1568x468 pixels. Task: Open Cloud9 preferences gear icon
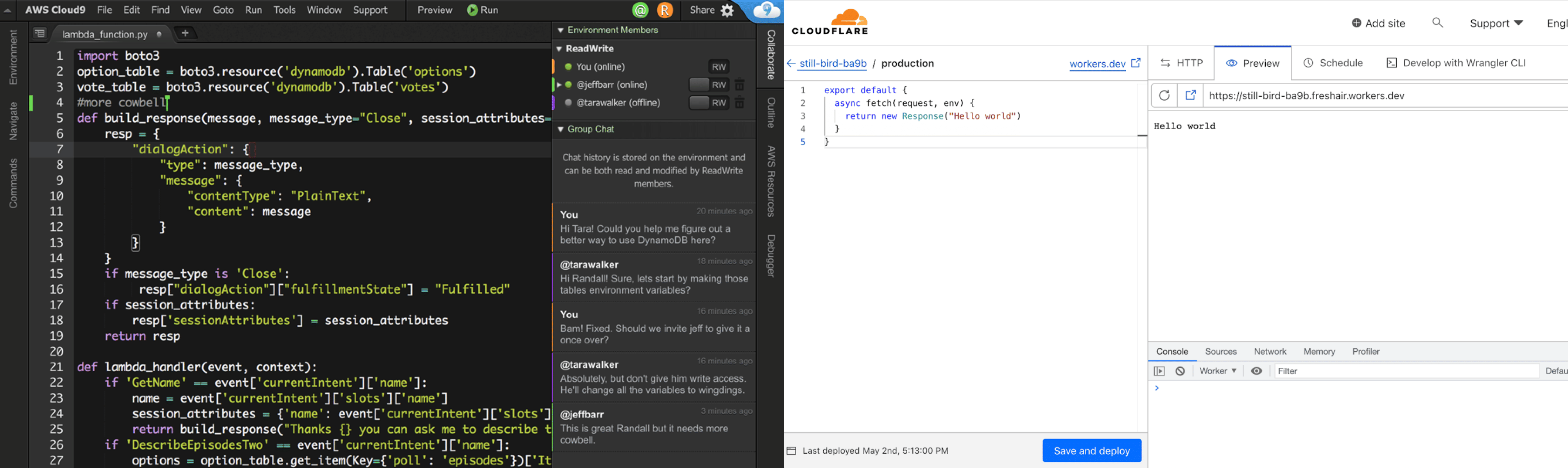click(x=727, y=10)
